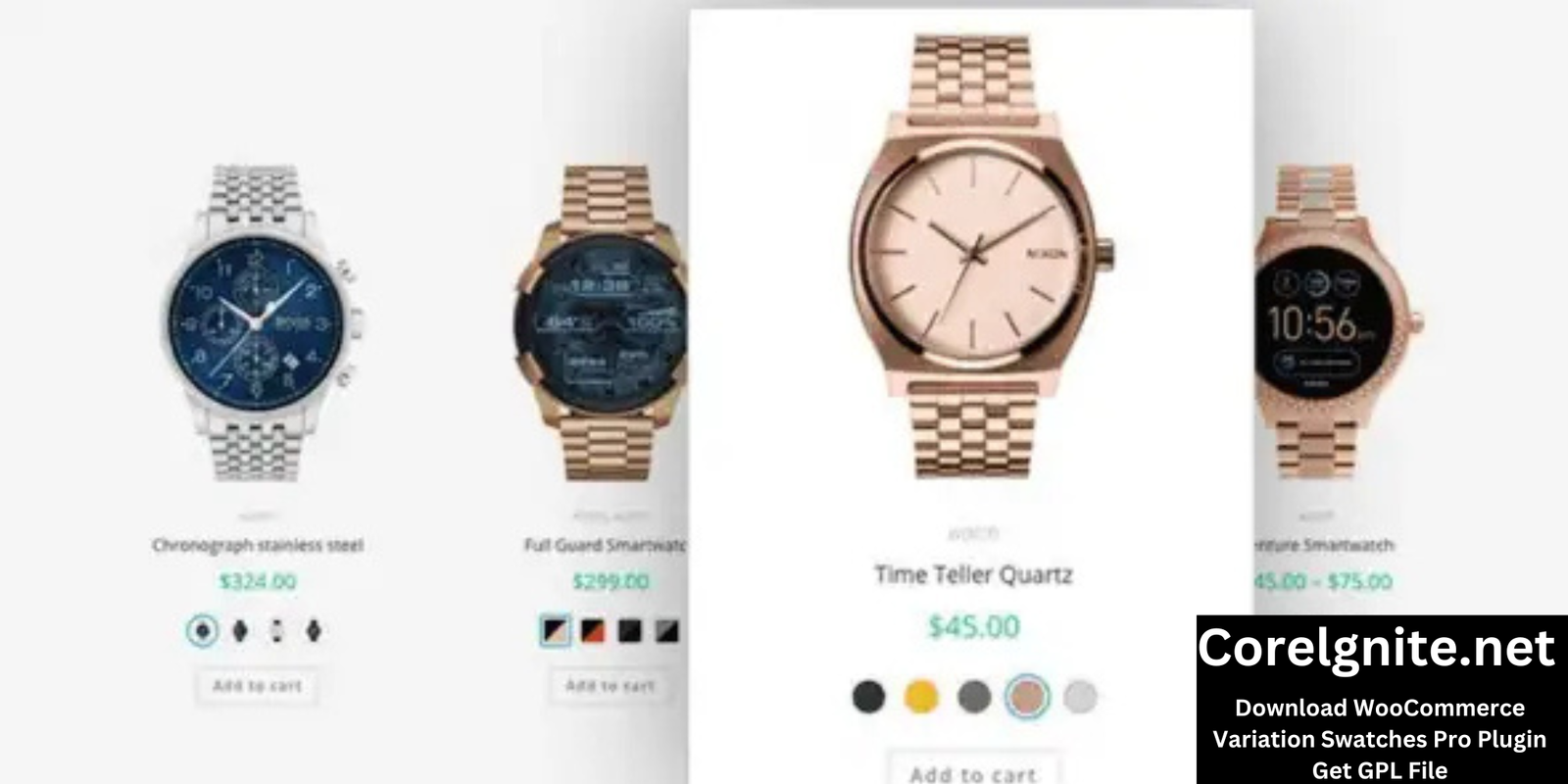Viewport: 1568px width, 784px height.
Task: Pick the dark gray swatch for Time Teller Quartz
Action: tap(974, 697)
